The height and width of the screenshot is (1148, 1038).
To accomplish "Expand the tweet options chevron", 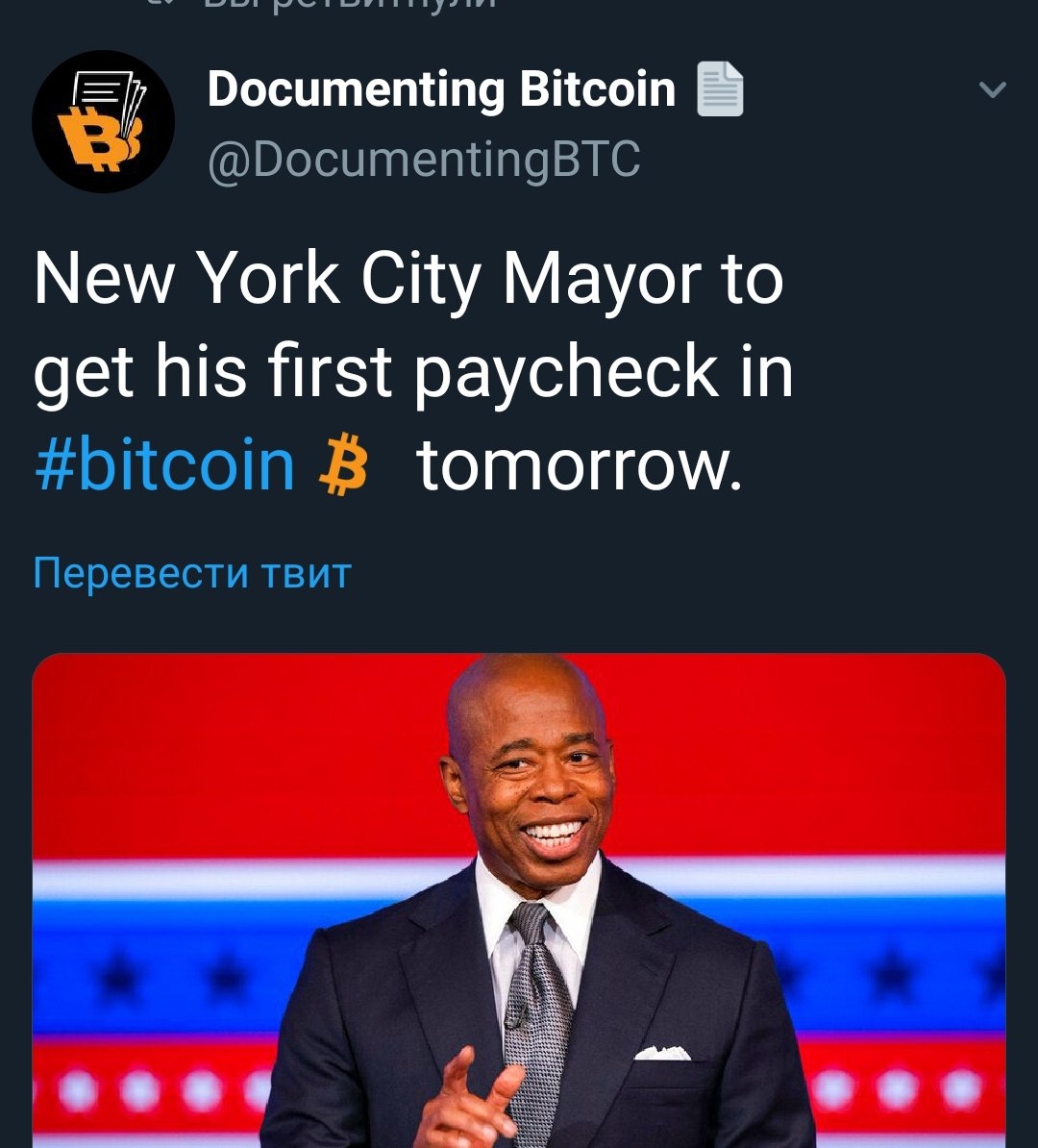I will pyautogui.click(x=993, y=89).
